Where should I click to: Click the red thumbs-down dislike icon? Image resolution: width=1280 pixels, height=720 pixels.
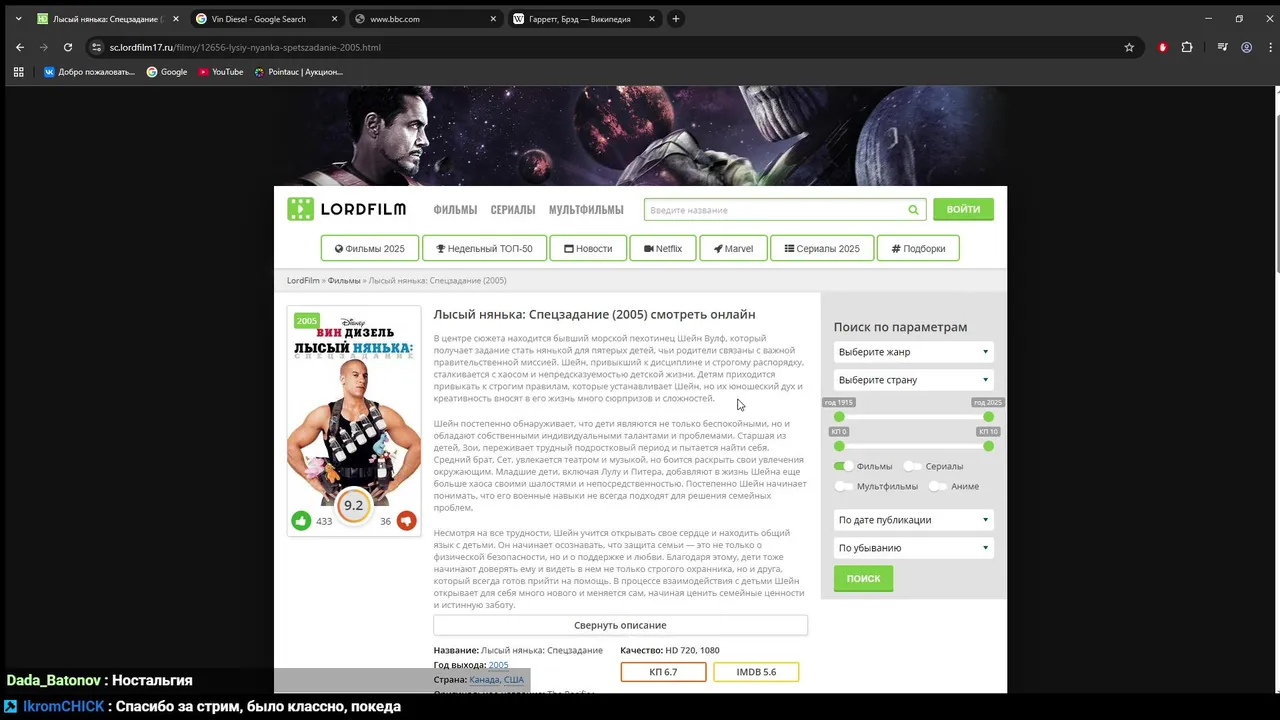tap(406, 520)
